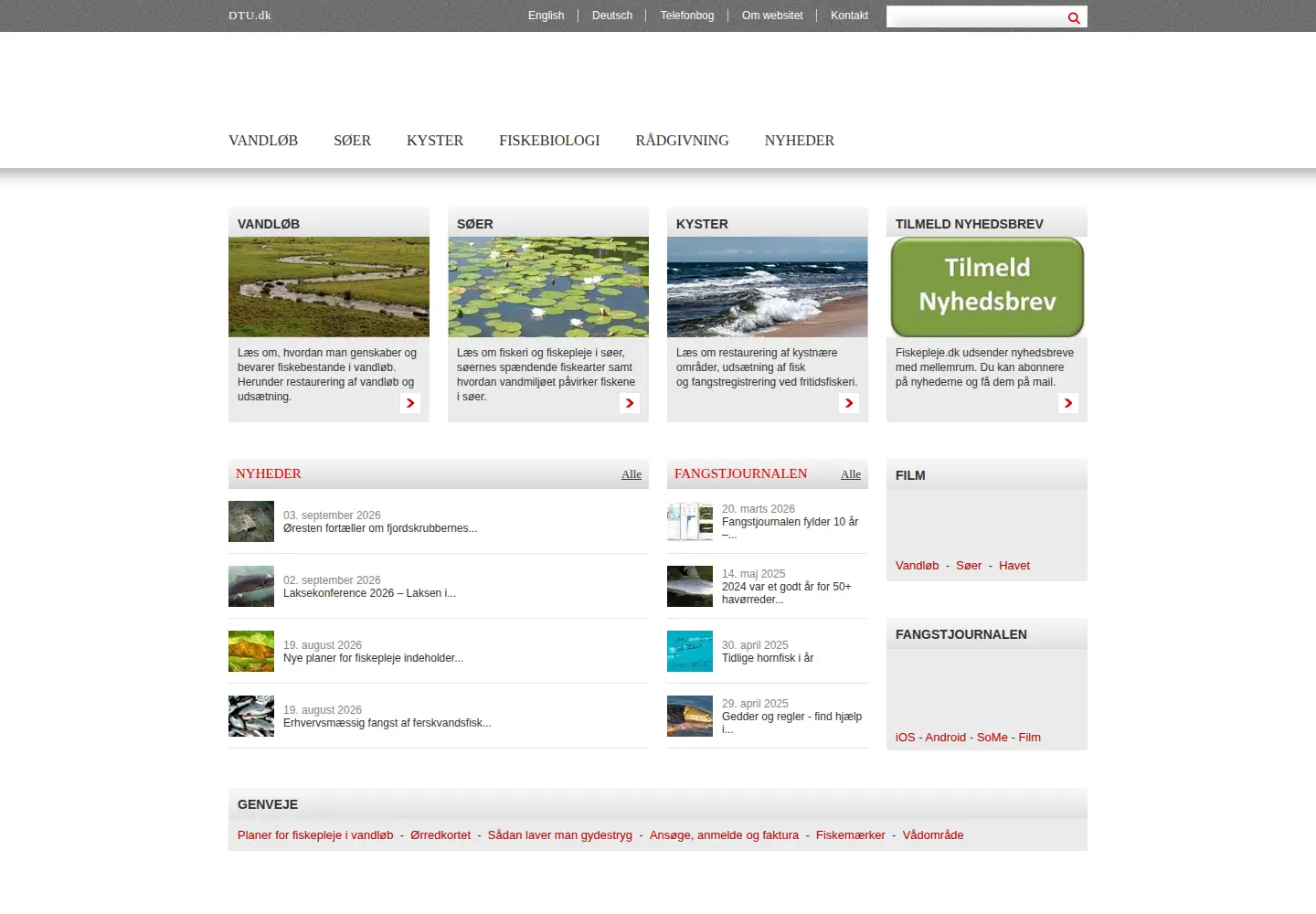The image size is (1316, 914).
Task: Click Alle link in Fangstjournalen section
Action: 851,474
